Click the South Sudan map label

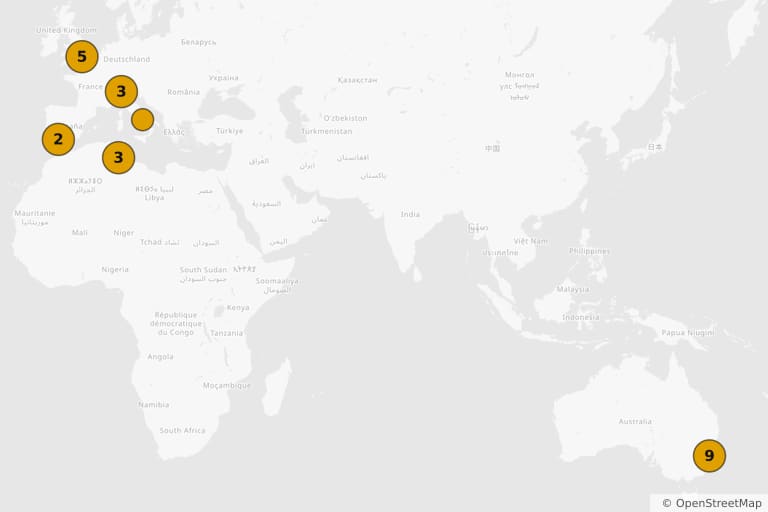[203, 269]
